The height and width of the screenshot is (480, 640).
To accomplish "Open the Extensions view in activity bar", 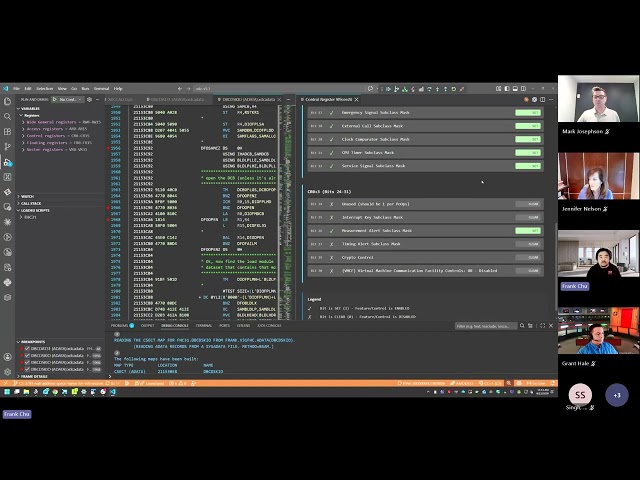I will [x=7, y=132].
